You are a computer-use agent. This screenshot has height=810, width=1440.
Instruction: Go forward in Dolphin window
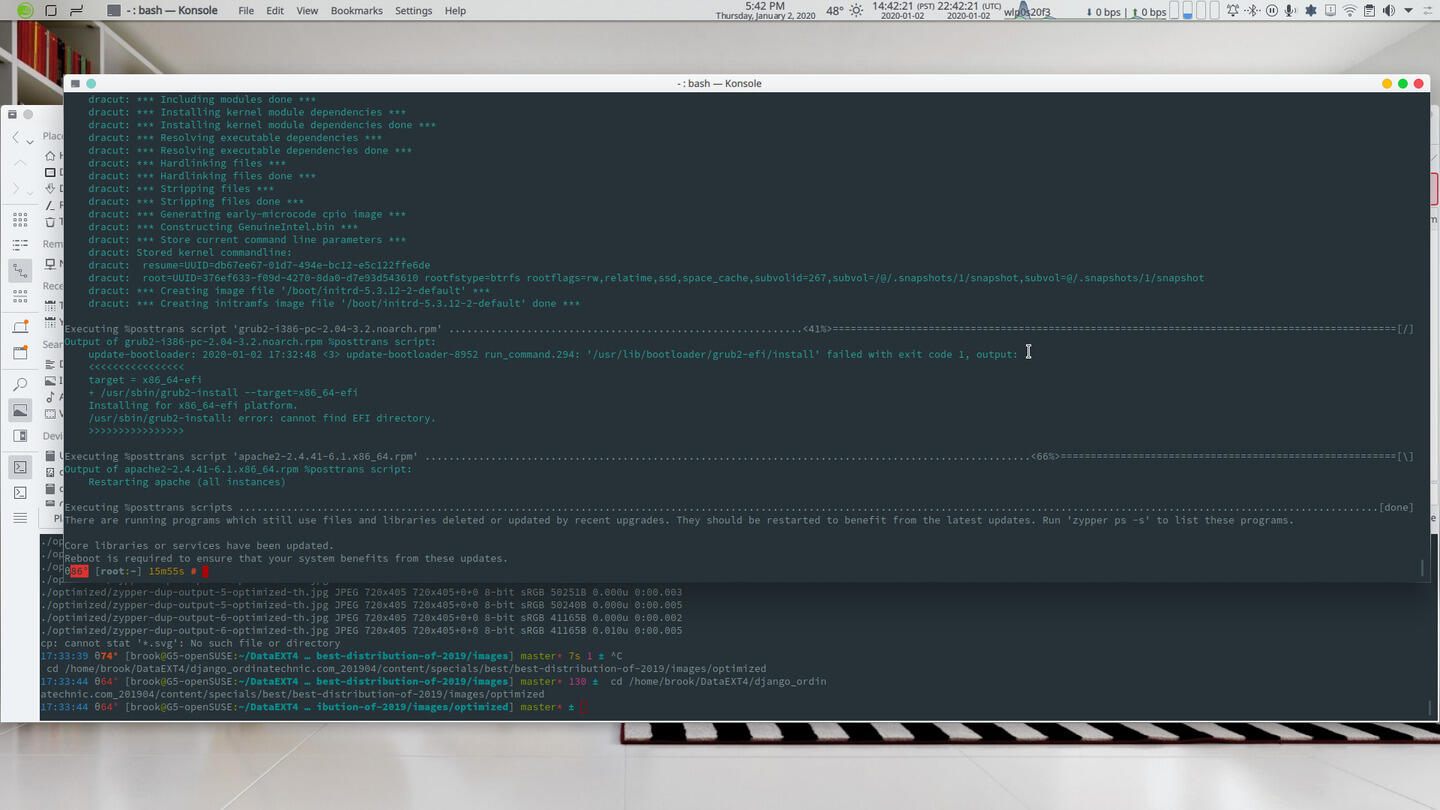click(16, 189)
